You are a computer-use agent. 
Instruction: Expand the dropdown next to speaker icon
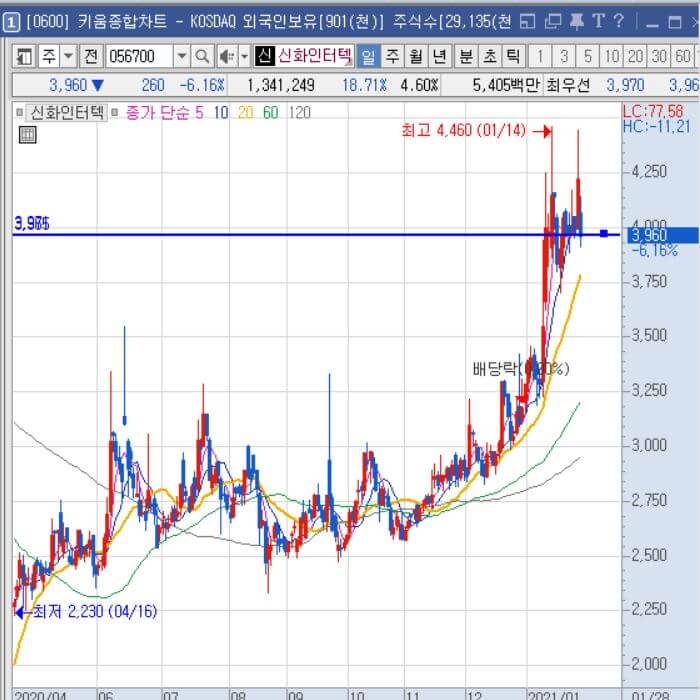coord(244,56)
